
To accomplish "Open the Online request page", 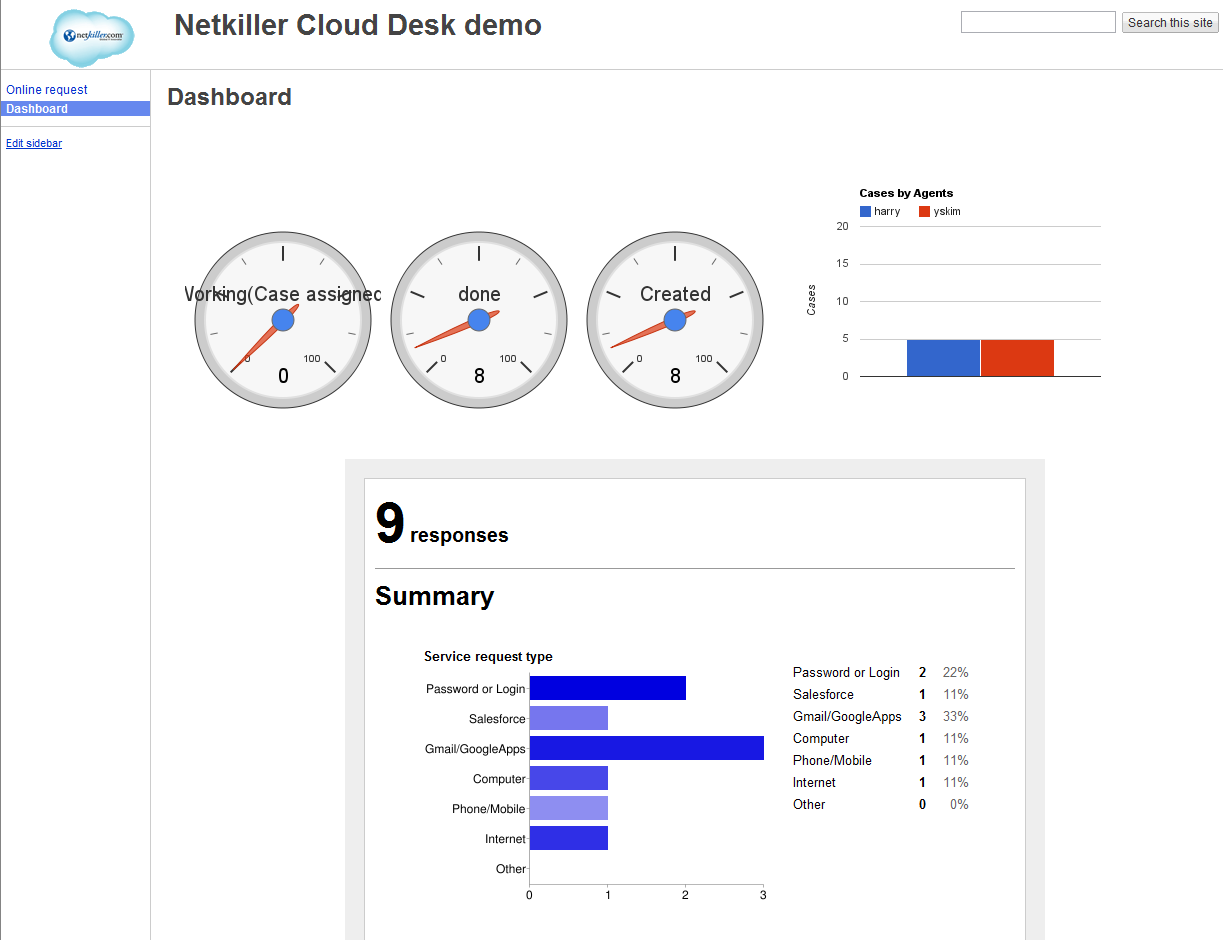I will point(47,90).
